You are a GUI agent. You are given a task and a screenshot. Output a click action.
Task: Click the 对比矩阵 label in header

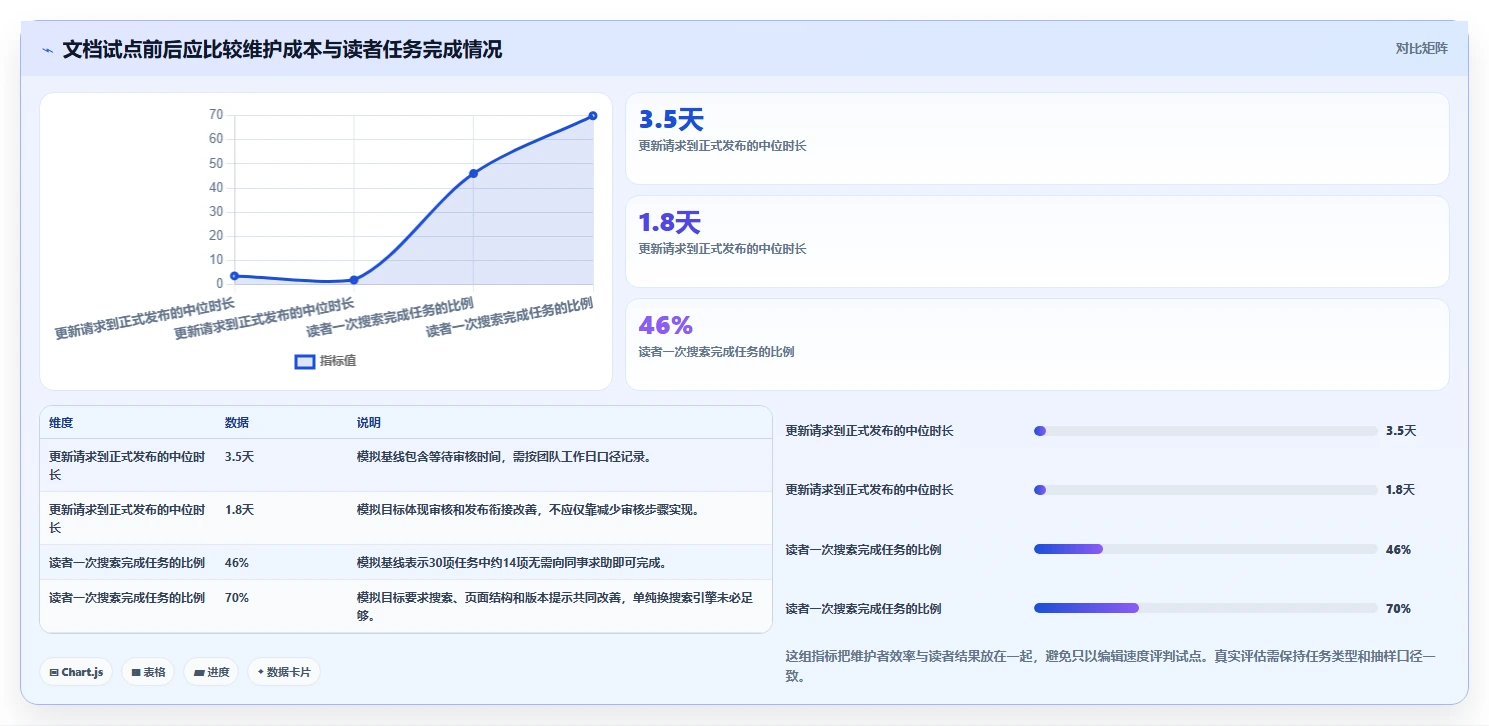coord(1422,48)
